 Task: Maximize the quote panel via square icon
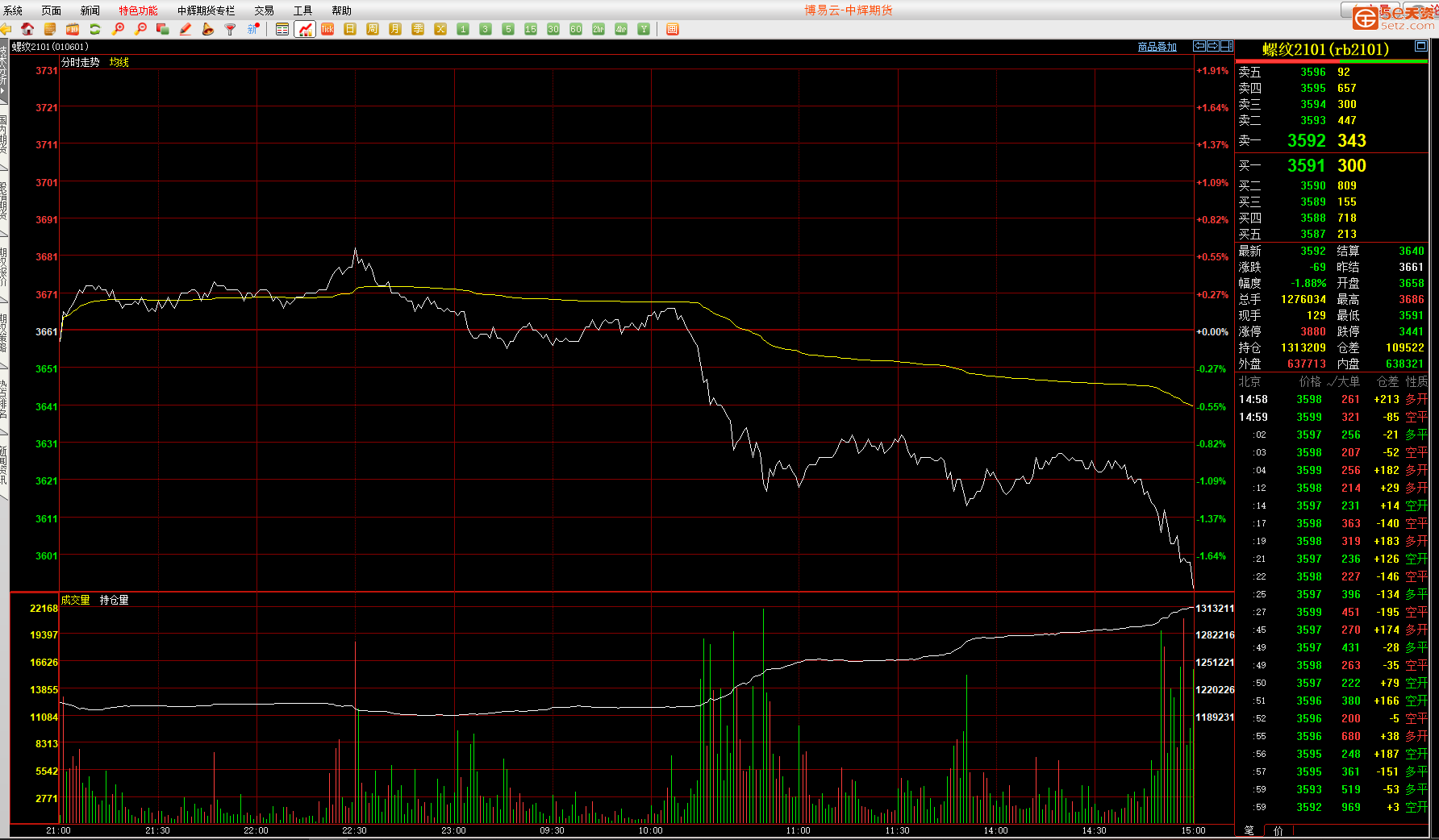[x=1421, y=47]
